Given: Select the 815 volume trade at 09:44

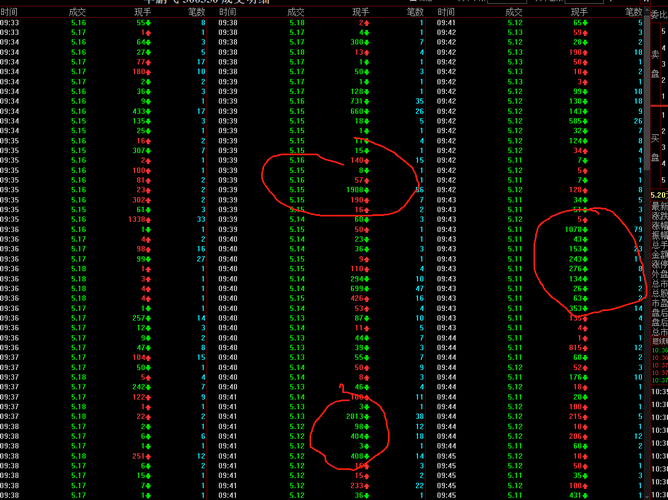Looking at the screenshot, I should pyautogui.click(x=579, y=348).
